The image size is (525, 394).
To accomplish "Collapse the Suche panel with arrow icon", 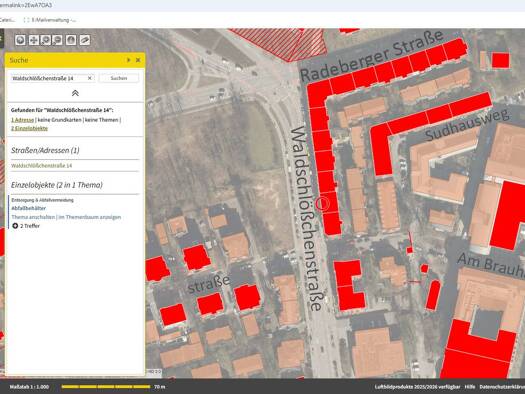I will click(129, 60).
